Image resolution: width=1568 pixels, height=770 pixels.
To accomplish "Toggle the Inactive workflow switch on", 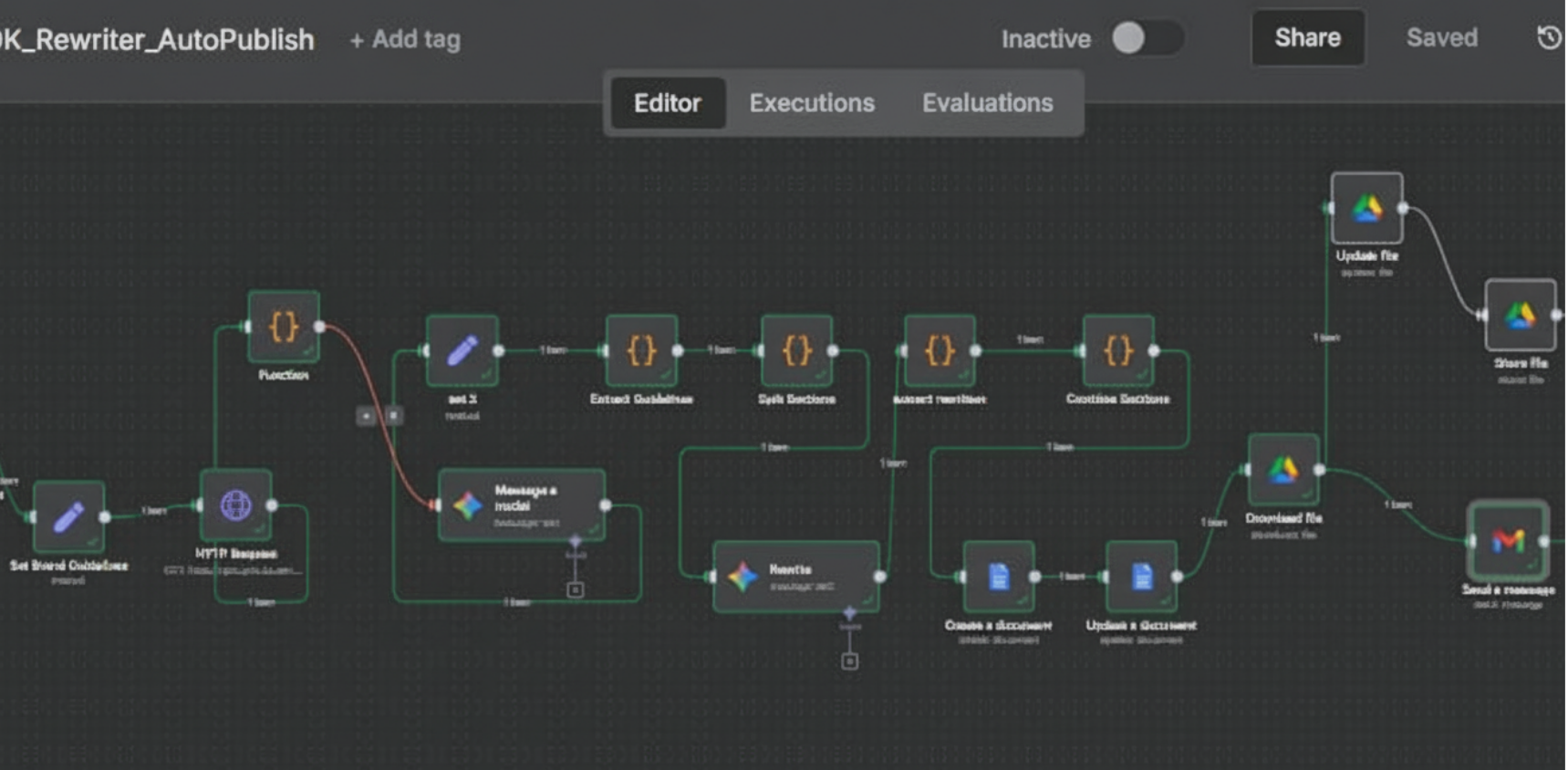I will 1147,38.
